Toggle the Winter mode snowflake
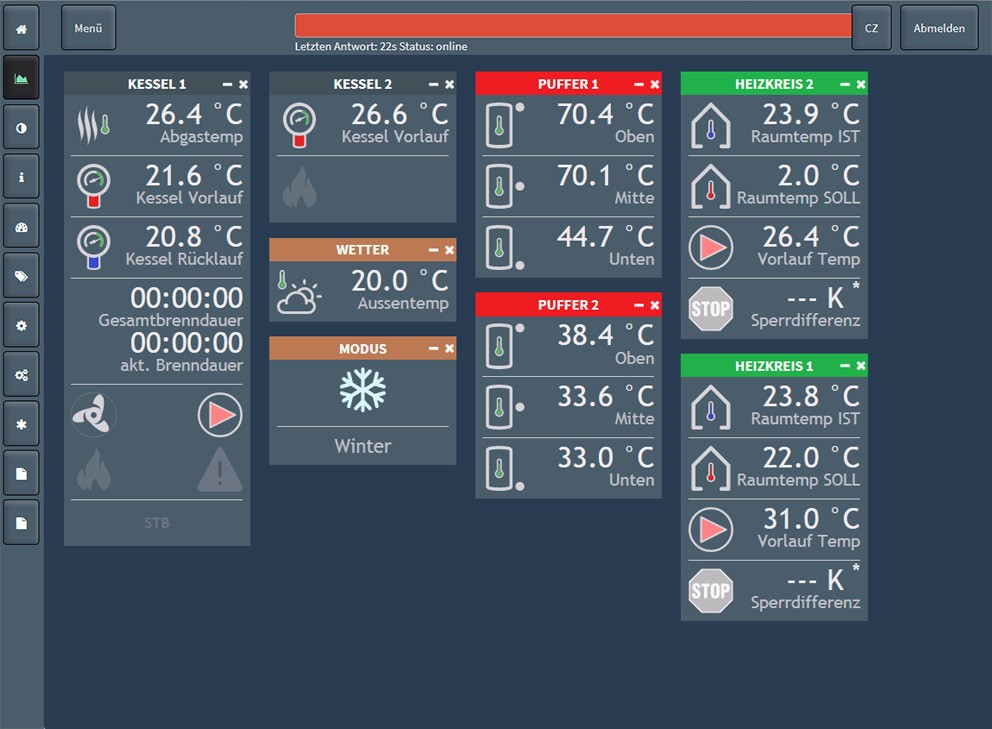992x729 pixels. tap(362, 389)
